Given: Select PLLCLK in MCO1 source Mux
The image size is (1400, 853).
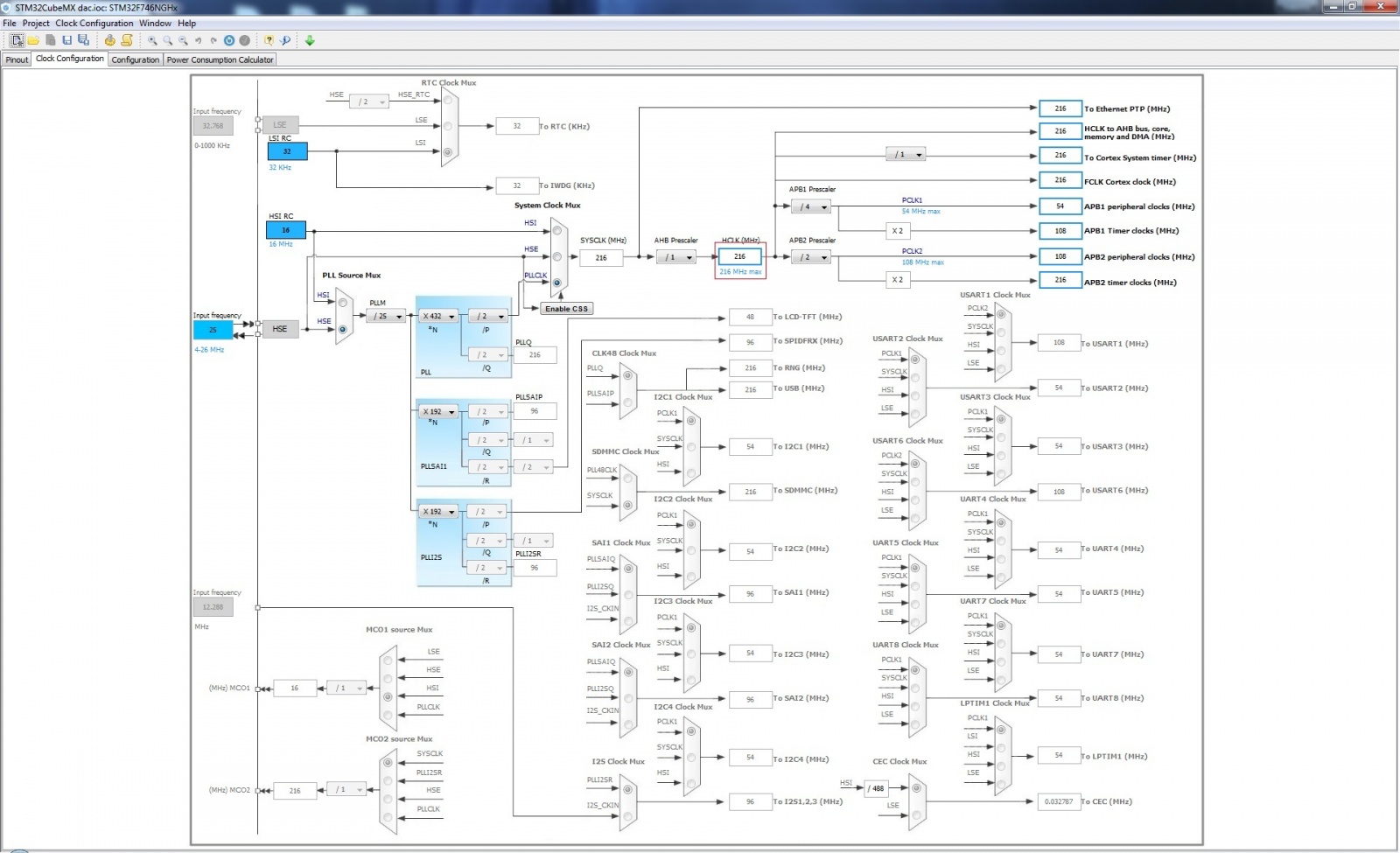Looking at the screenshot, I should (388, 714).
